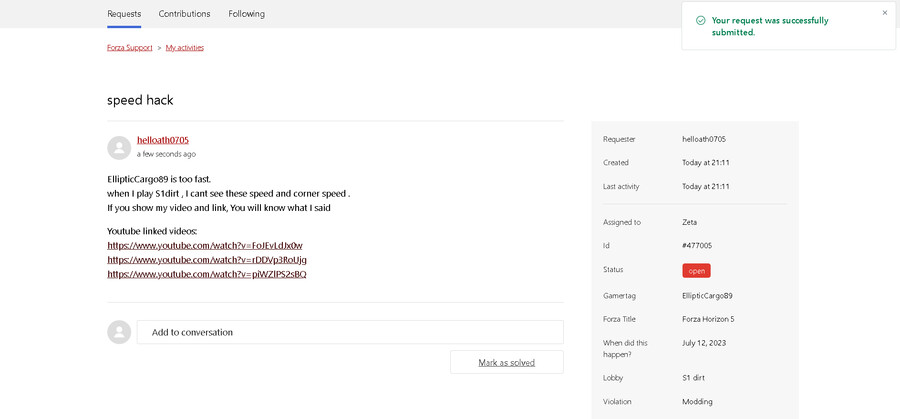Click the Add to conversation field
Viewport: 900px width, 419px height.
(x=350, y=332)
